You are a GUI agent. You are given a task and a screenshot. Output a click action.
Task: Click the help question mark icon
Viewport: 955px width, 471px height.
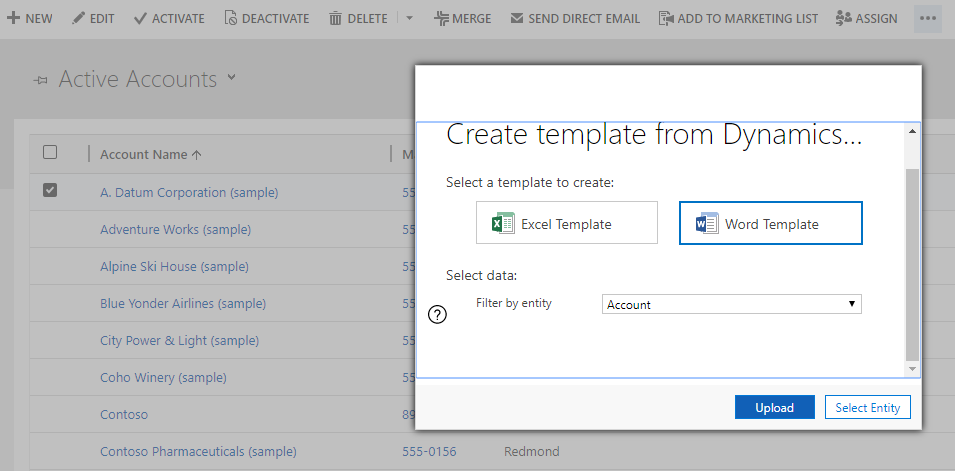pos(438,315)
